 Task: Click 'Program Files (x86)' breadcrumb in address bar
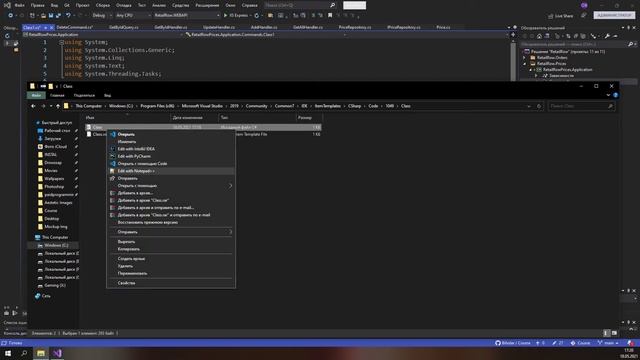(157, 106)
